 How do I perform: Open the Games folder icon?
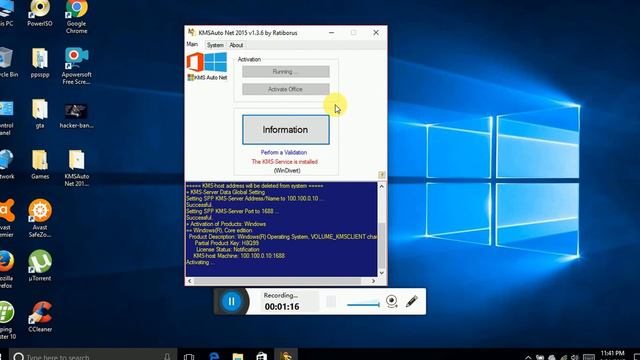point(40,164)
